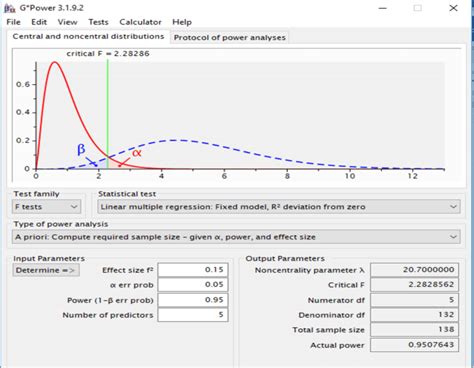Click the blue β label in the plot

pyautogui.click(x=81, y=149)
